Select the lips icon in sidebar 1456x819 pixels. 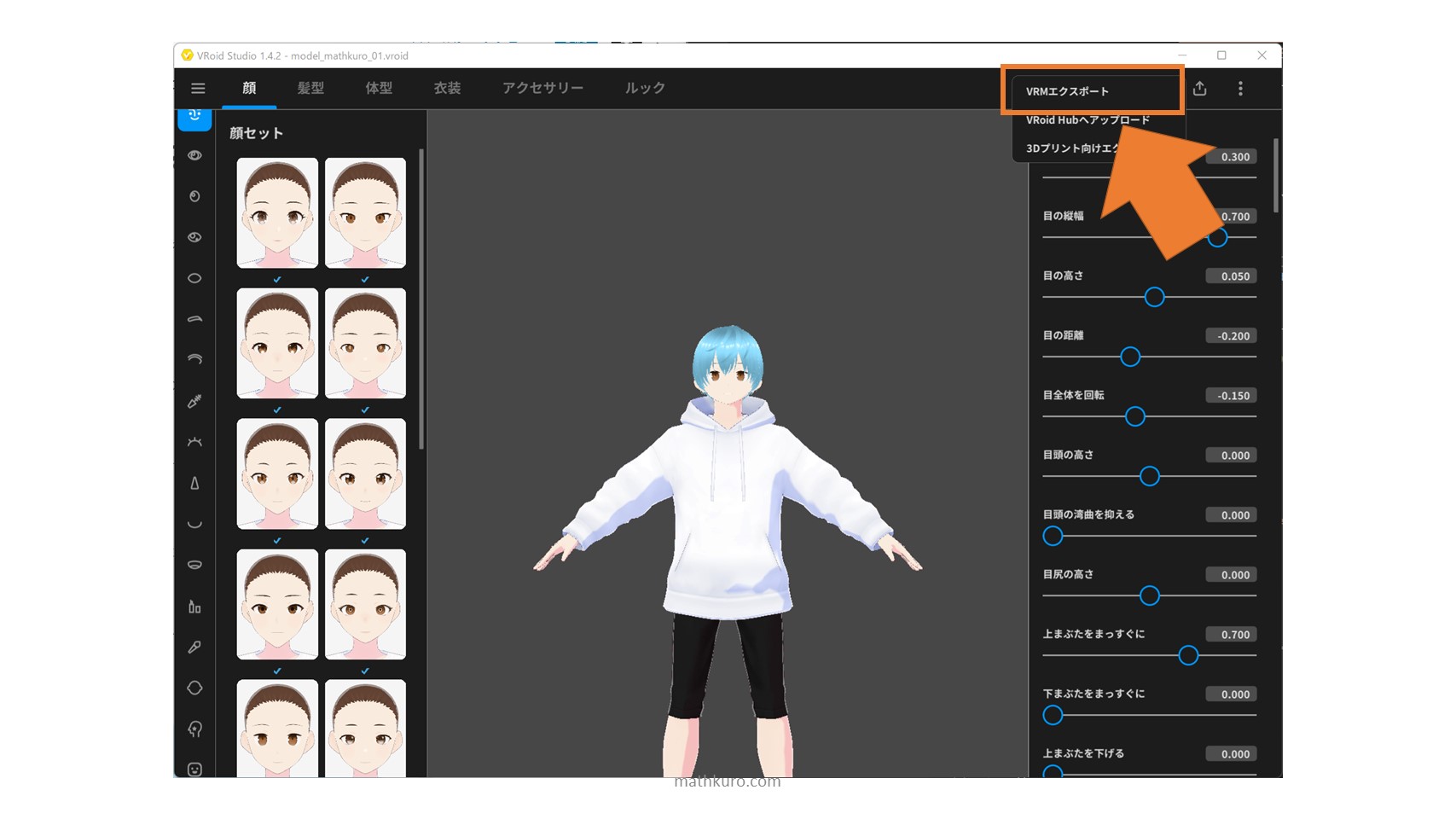point(194,565)
